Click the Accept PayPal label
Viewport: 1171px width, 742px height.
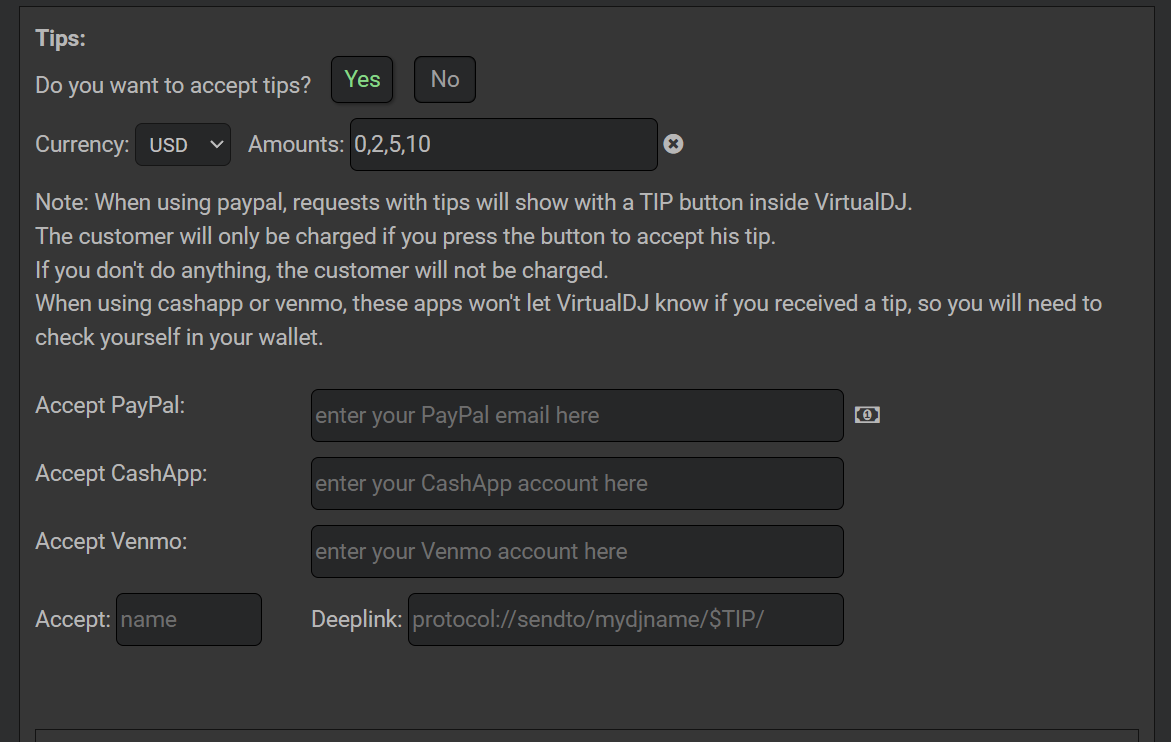[110, 405]
